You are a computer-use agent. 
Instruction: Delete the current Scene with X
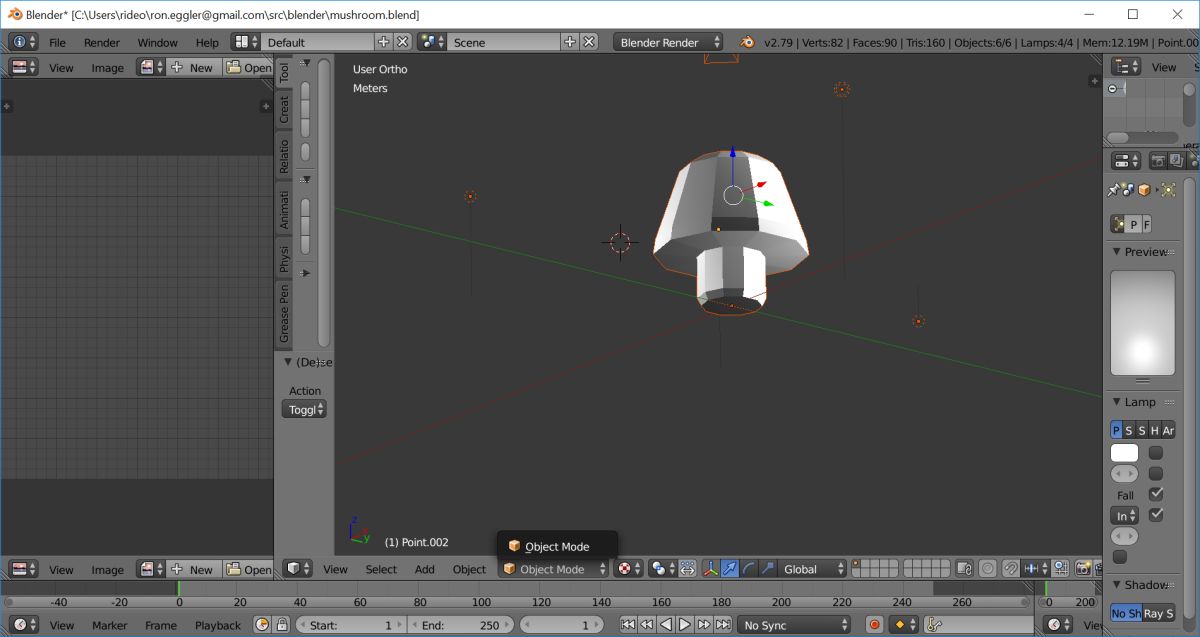589,42
